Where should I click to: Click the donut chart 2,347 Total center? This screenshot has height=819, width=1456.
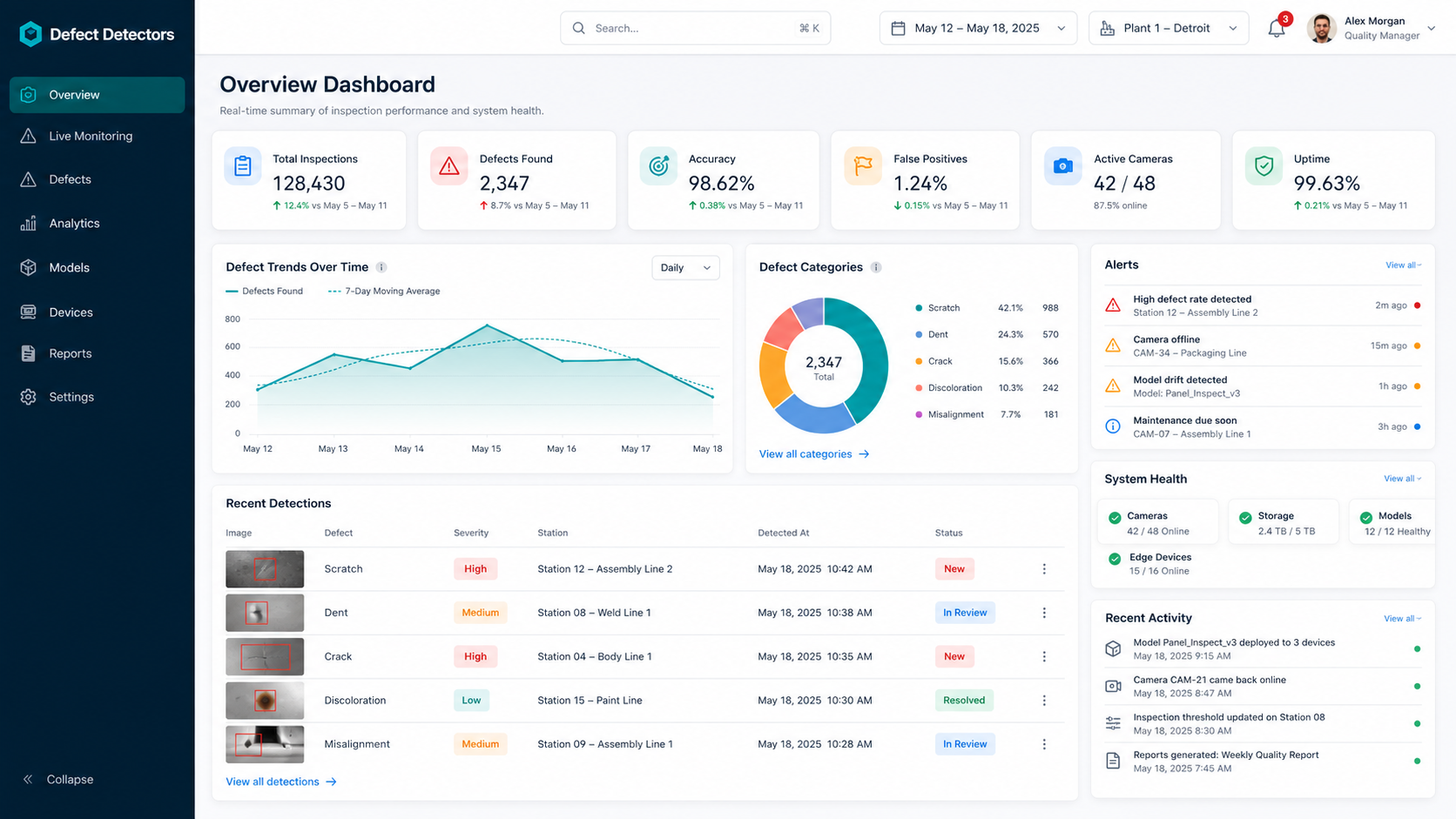coord(824,367)
